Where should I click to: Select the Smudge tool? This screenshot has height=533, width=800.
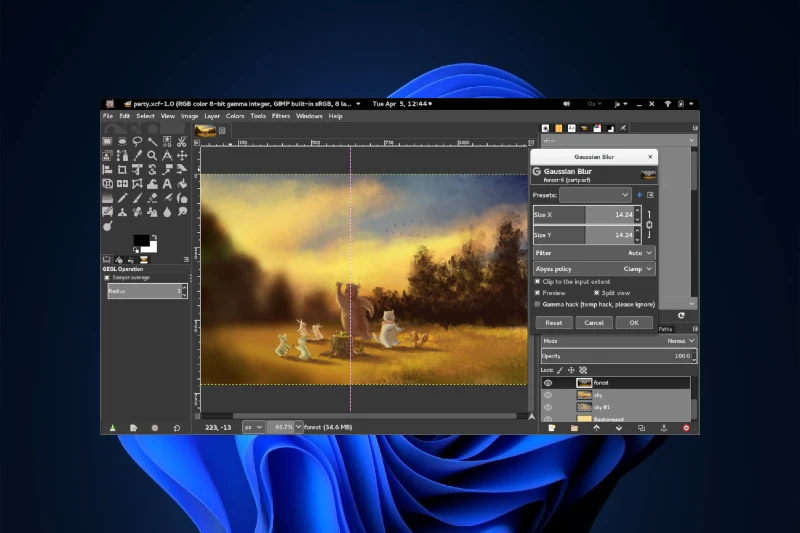pos(182,212)
